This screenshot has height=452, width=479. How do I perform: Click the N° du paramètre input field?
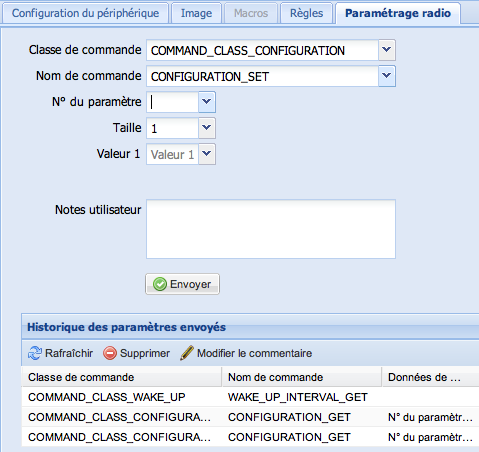tap(172, 102)
